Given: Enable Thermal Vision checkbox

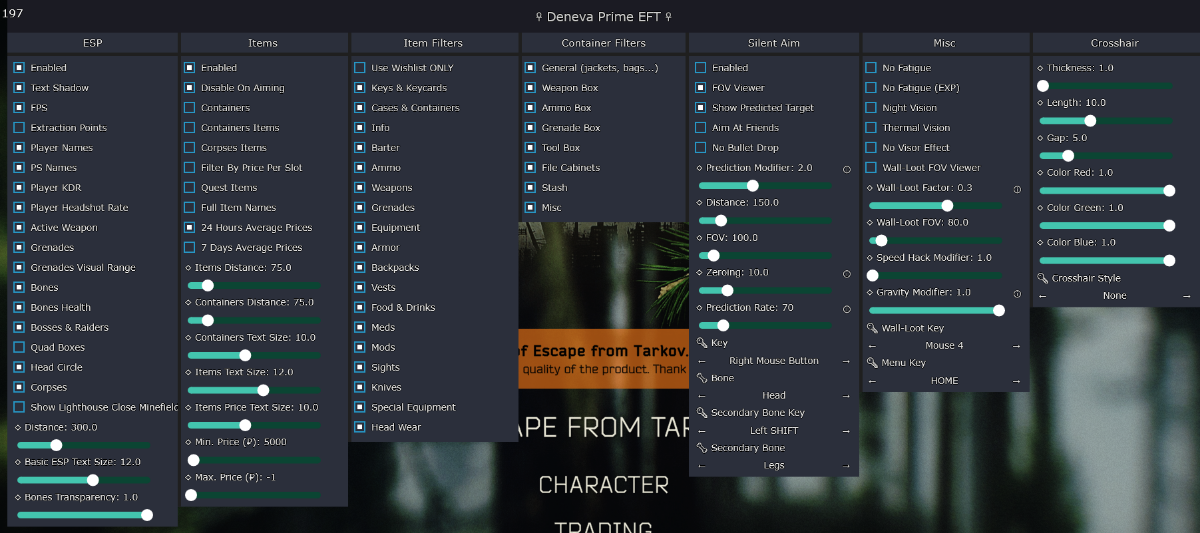Looking at the screenshot, I should [871, 128].
